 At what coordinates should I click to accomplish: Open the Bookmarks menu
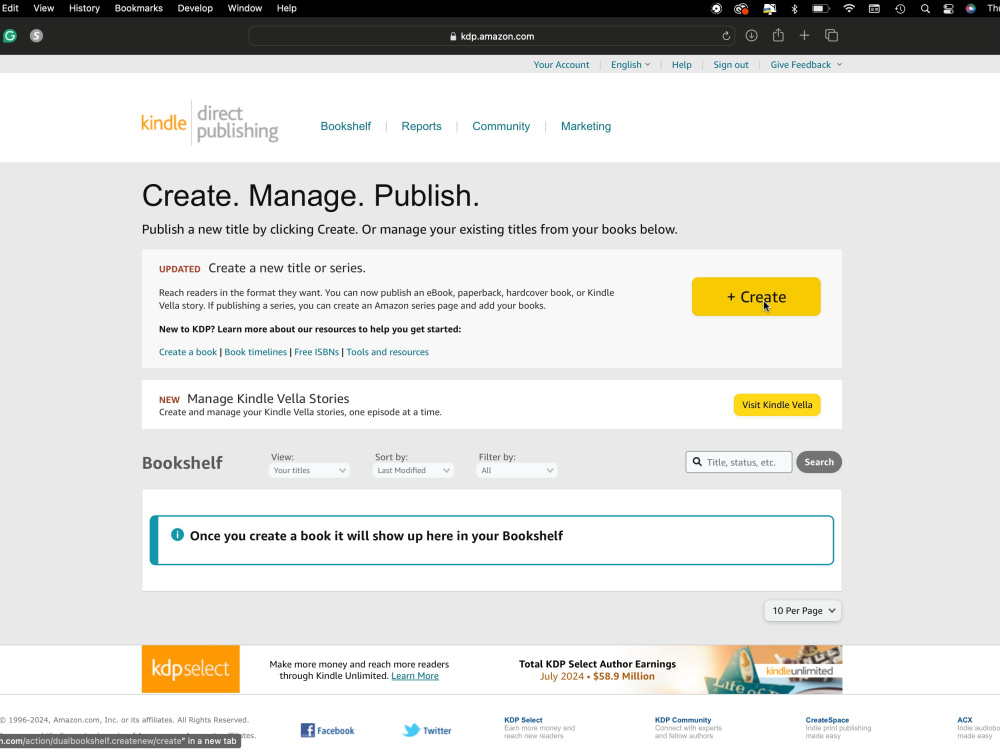pos(138,8)
